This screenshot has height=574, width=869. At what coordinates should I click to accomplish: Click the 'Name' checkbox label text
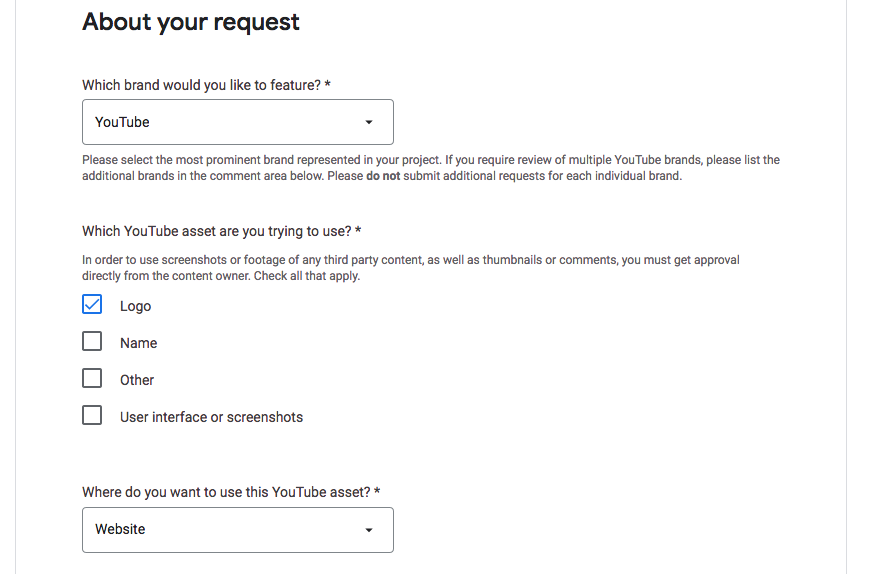pos(139,344)
